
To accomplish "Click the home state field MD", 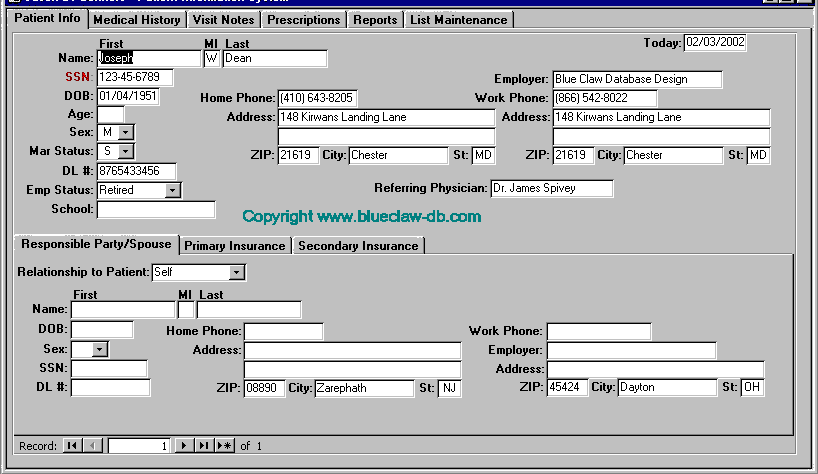I will [484, 155].
